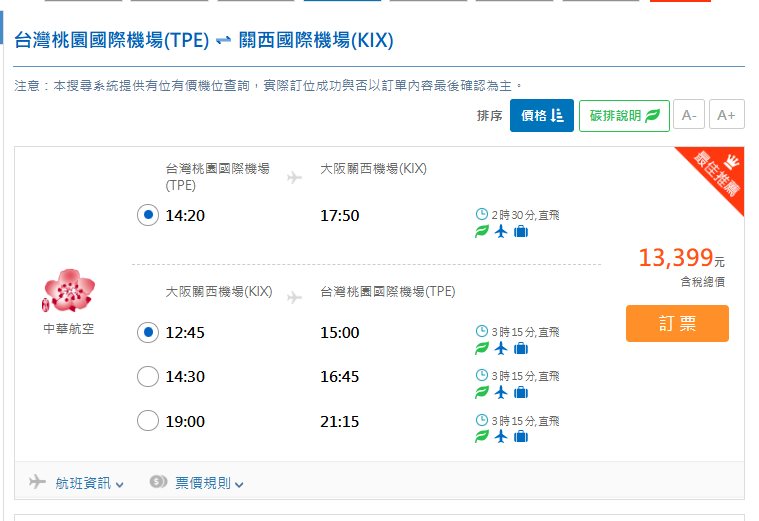
Task: Choose the 19:00 return flight radio button
Action: click(148, 420)
